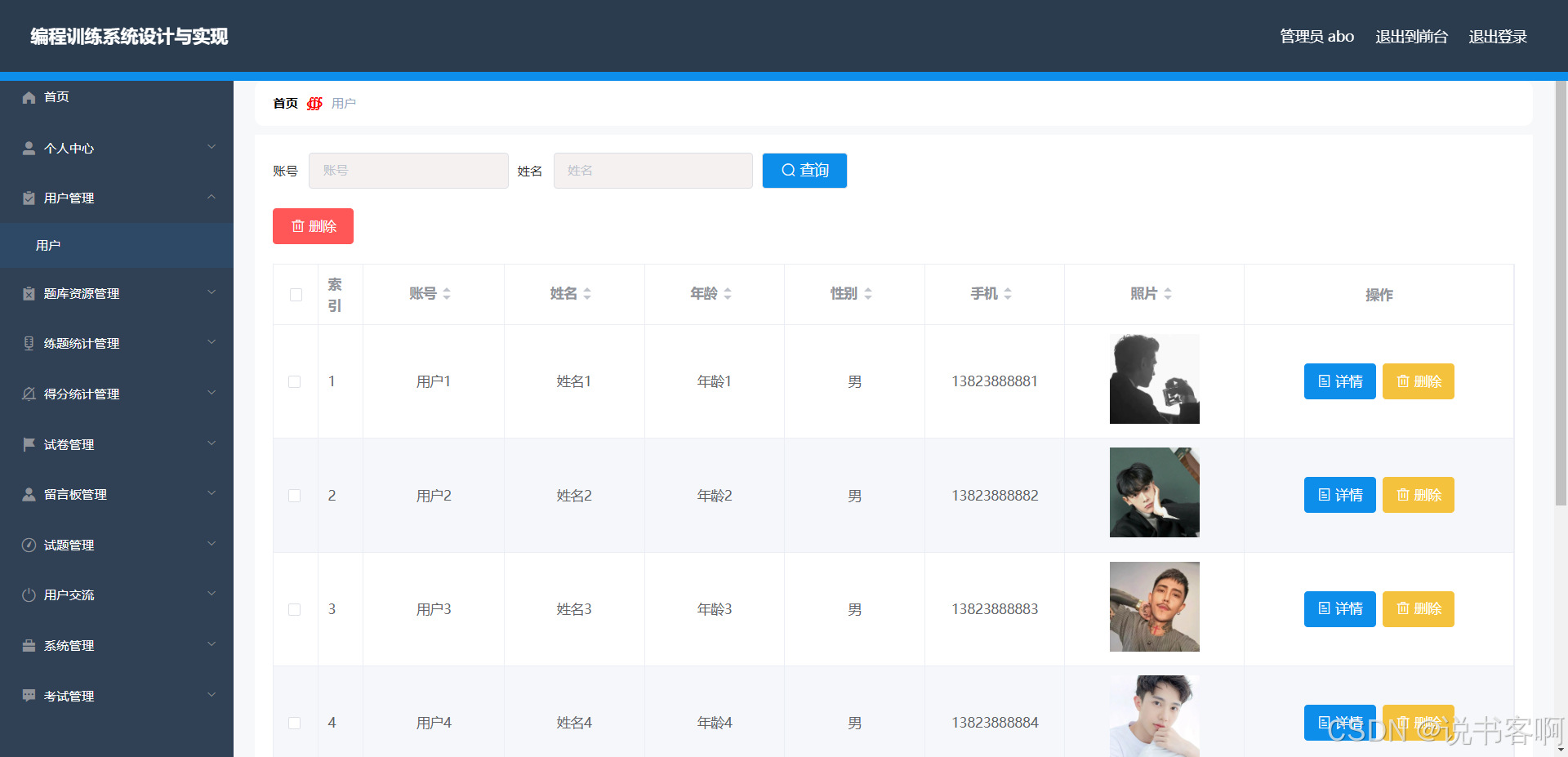Expand the 题库资源管理 chevron
This screenshot has height=757, width=1568.
(x=212, y=292)
